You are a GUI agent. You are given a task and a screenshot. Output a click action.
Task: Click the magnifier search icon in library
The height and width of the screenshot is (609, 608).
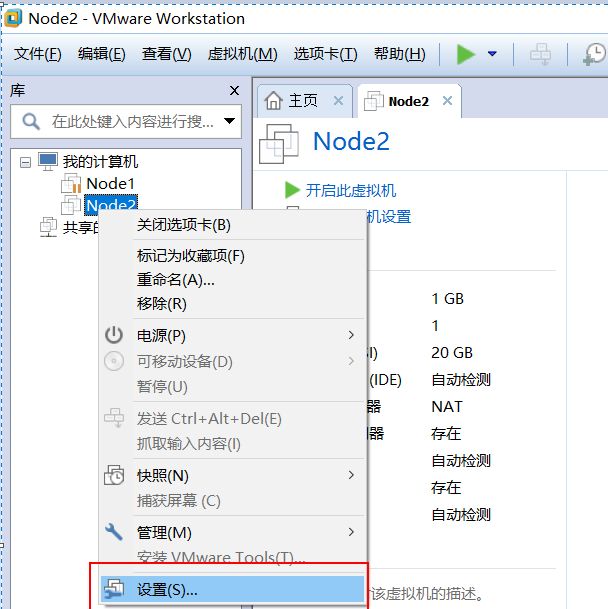31,122
